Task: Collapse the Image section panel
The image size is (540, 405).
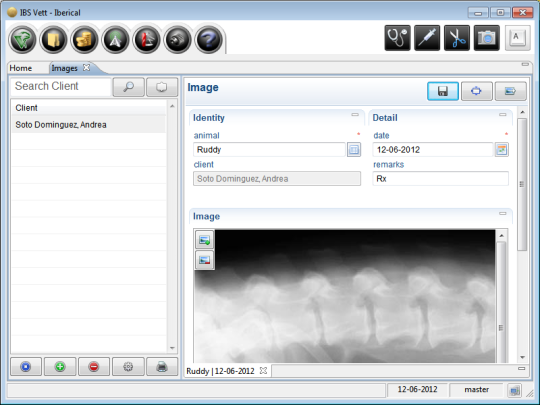Action: [x=503, y=214]
